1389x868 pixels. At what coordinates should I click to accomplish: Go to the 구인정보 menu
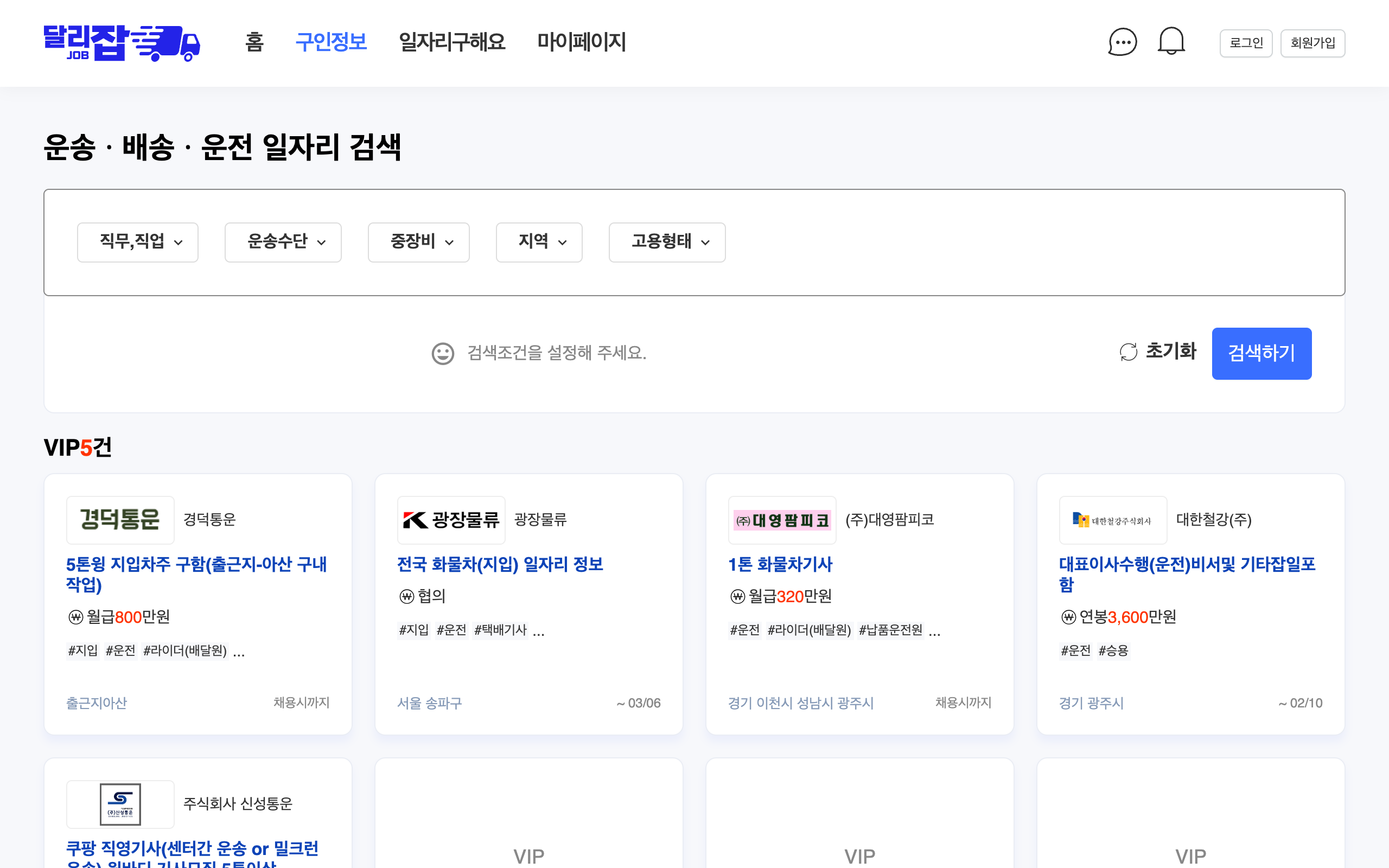coord(331,42)
